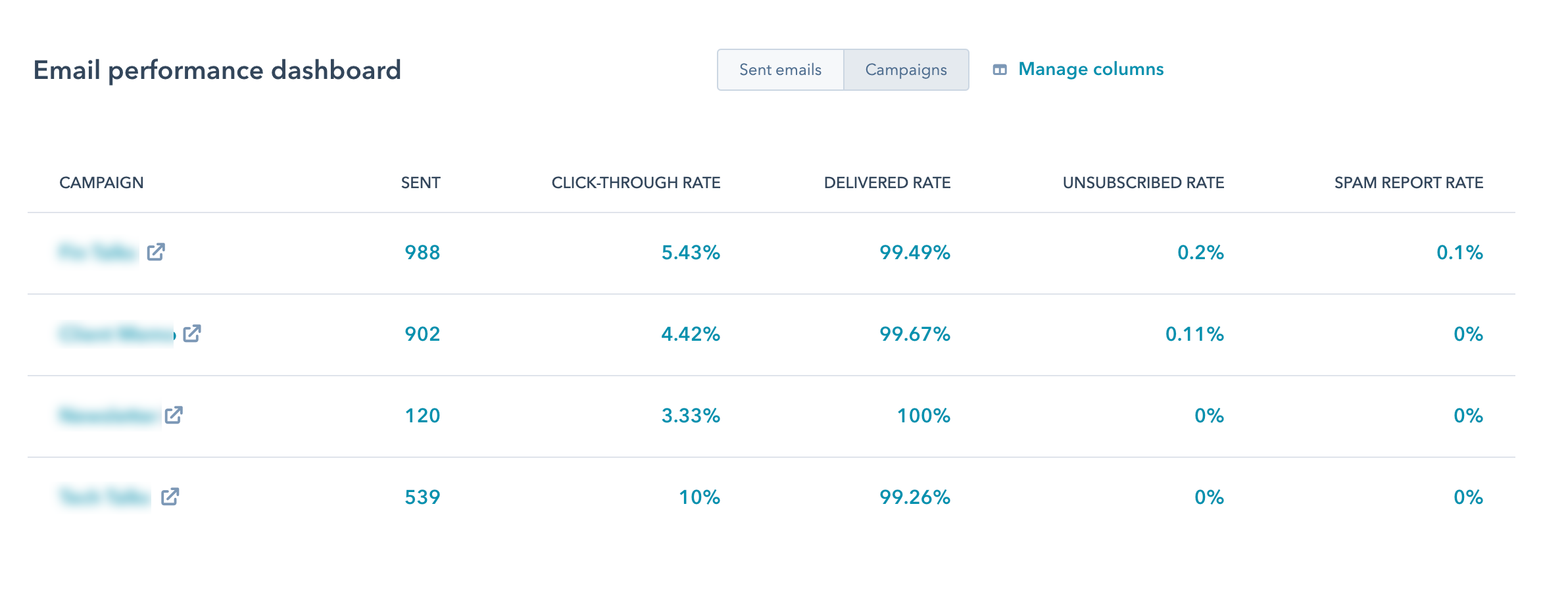This screenshot has width=1568, height=596.
Task: Click the Sent column header
Action: tap(421, 183)
